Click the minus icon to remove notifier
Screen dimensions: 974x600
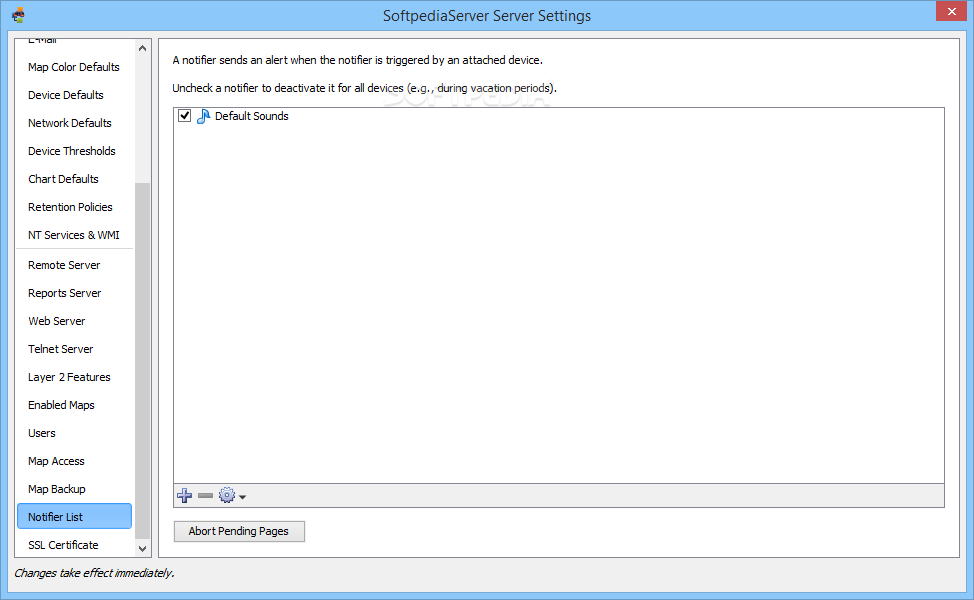(x=206, y=496)
